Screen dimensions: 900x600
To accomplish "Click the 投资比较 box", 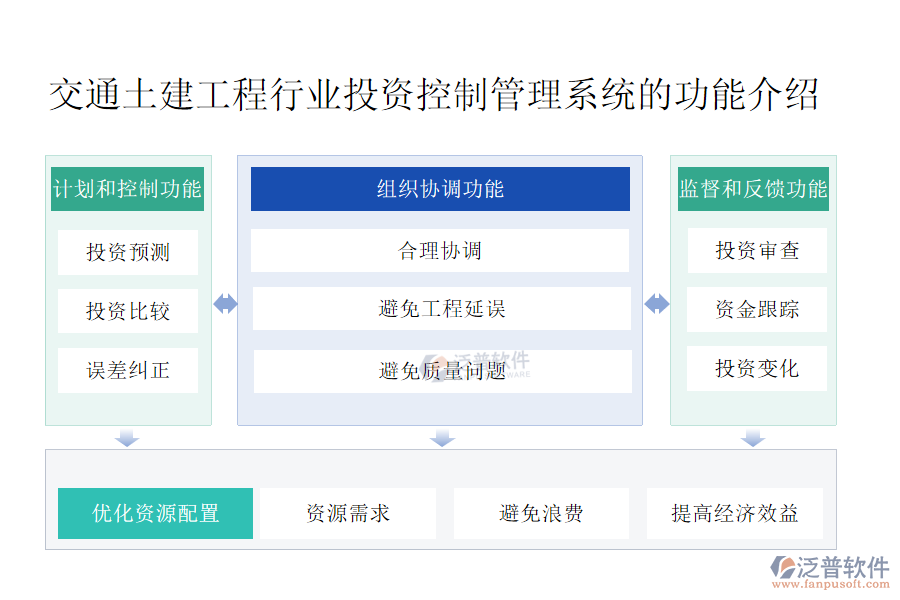I will [127, 311].
